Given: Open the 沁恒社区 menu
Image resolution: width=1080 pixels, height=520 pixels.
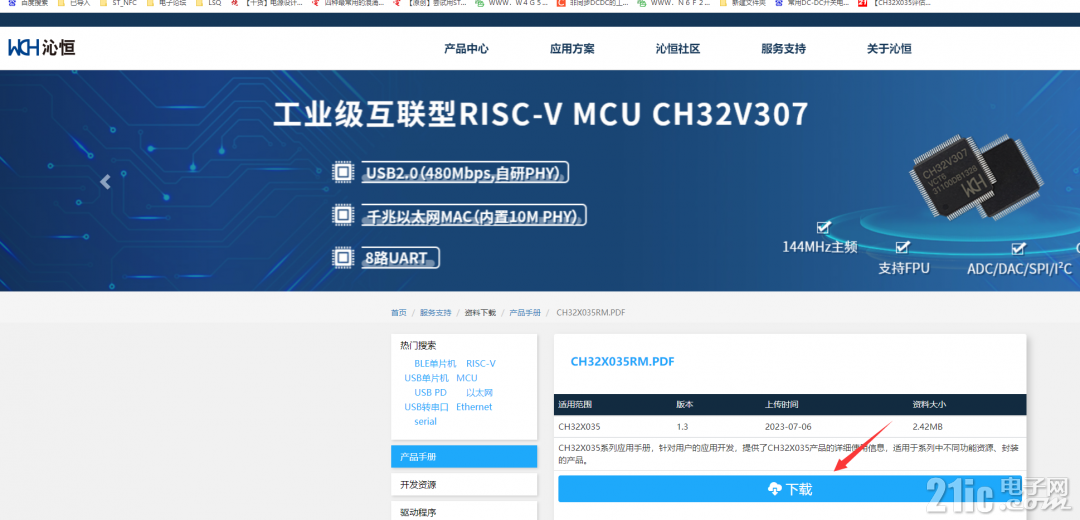Looking at the screenshot, I should (x=678, y=49).
